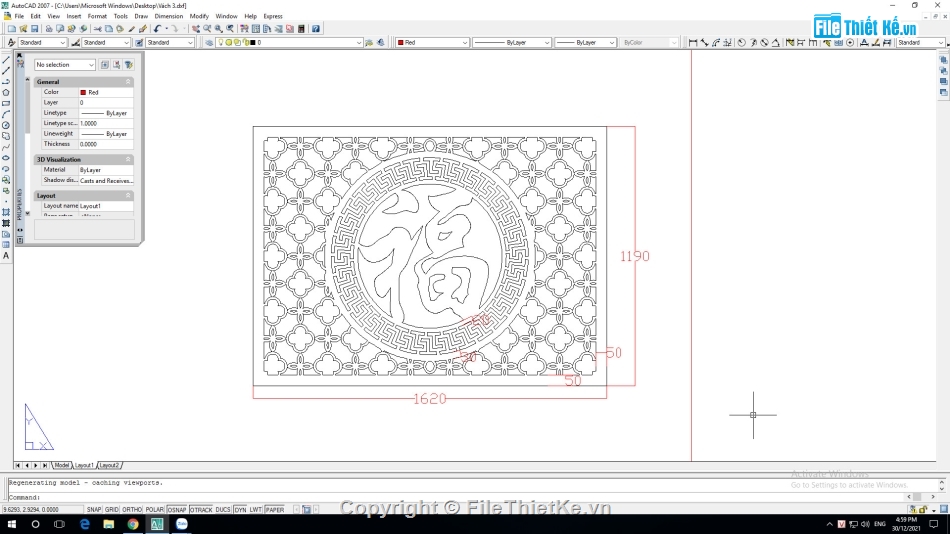Click the Select Objects icon in Properties
The width and height of the screenshot is (950, 534).
pos(116,64)
